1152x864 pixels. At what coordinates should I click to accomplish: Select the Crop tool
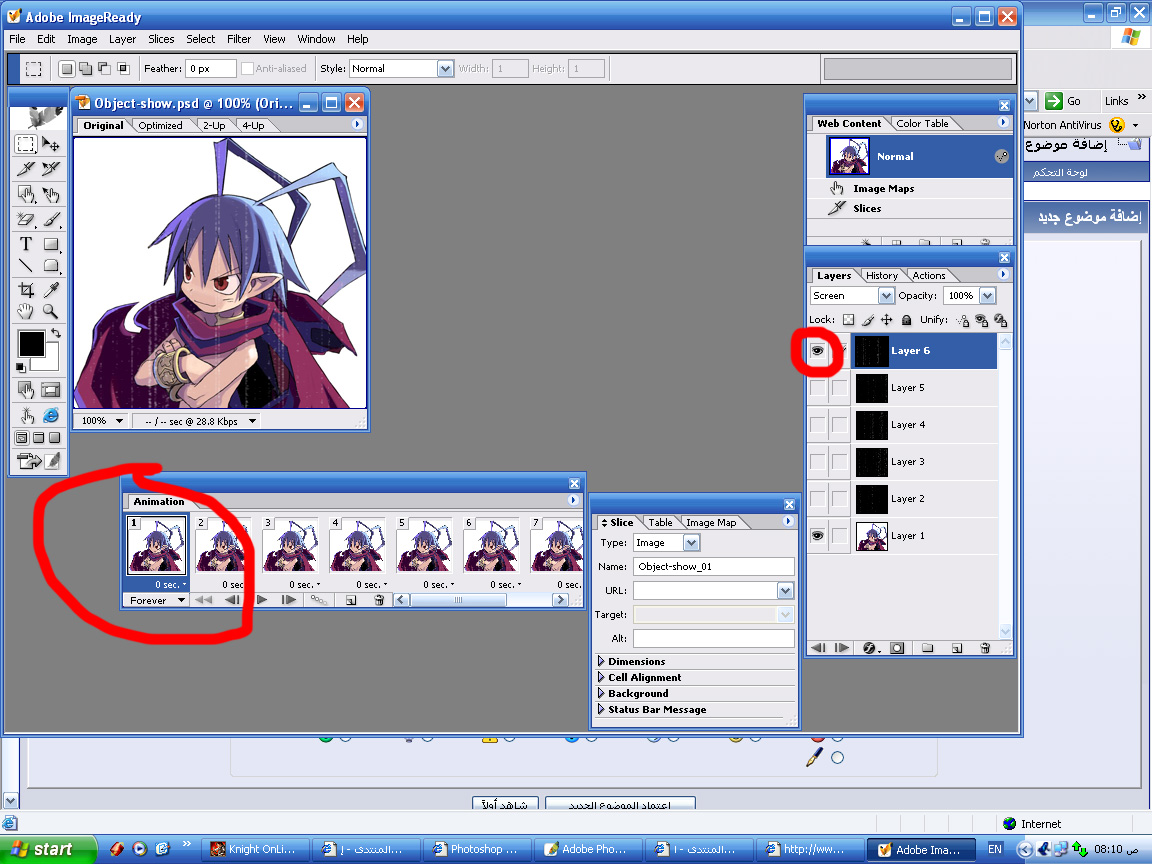27,289
